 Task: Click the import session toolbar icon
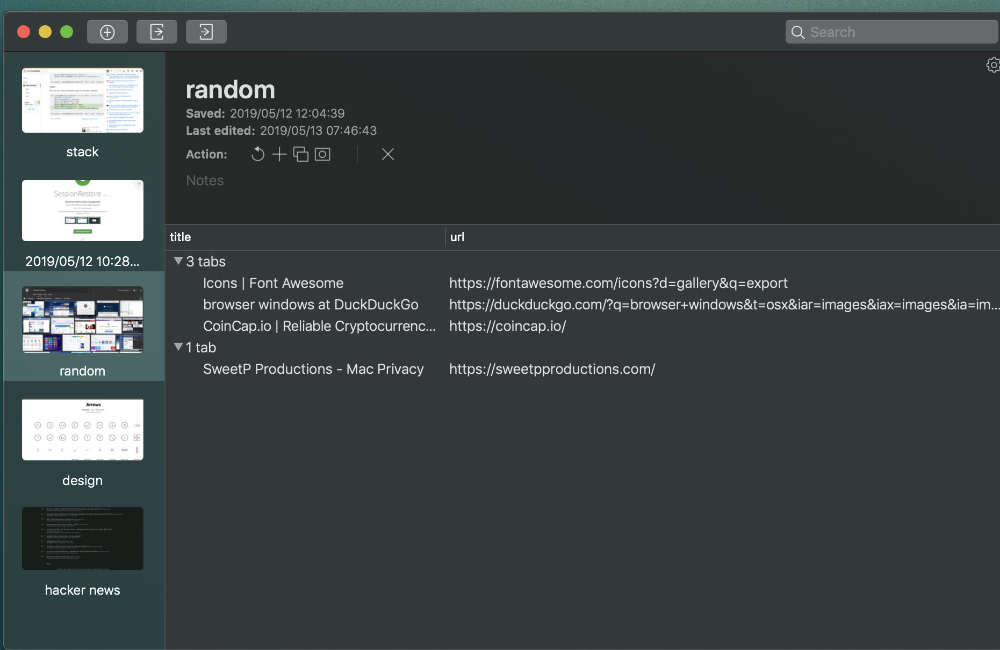pyautogui.click(x=206, y=32)
